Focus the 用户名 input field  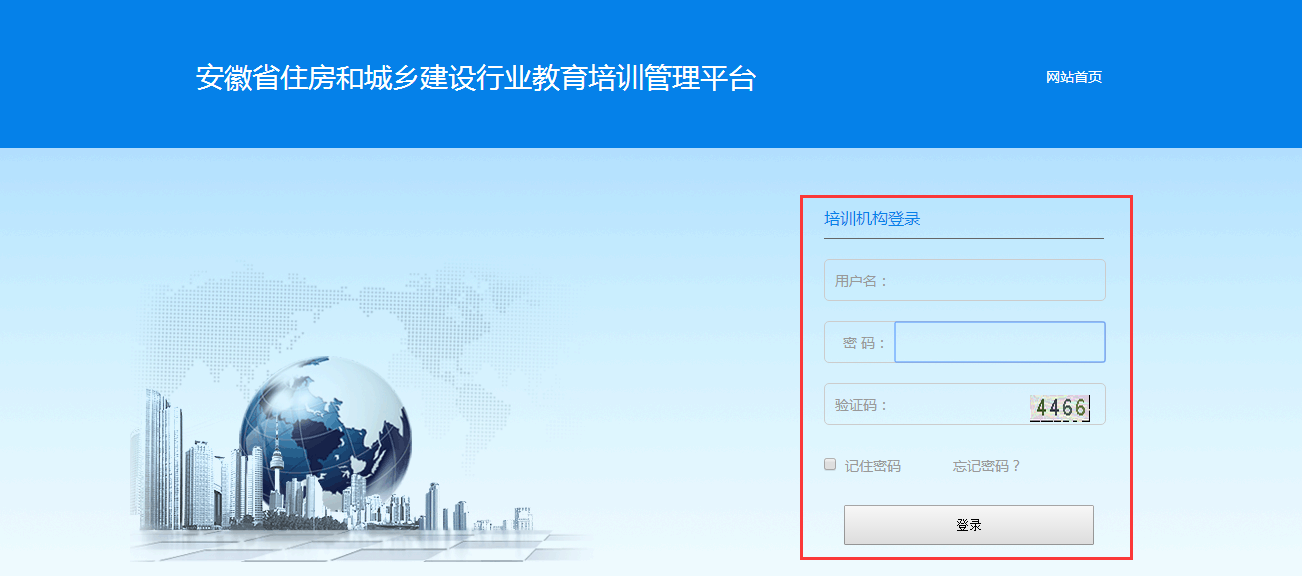click(964, 280)
